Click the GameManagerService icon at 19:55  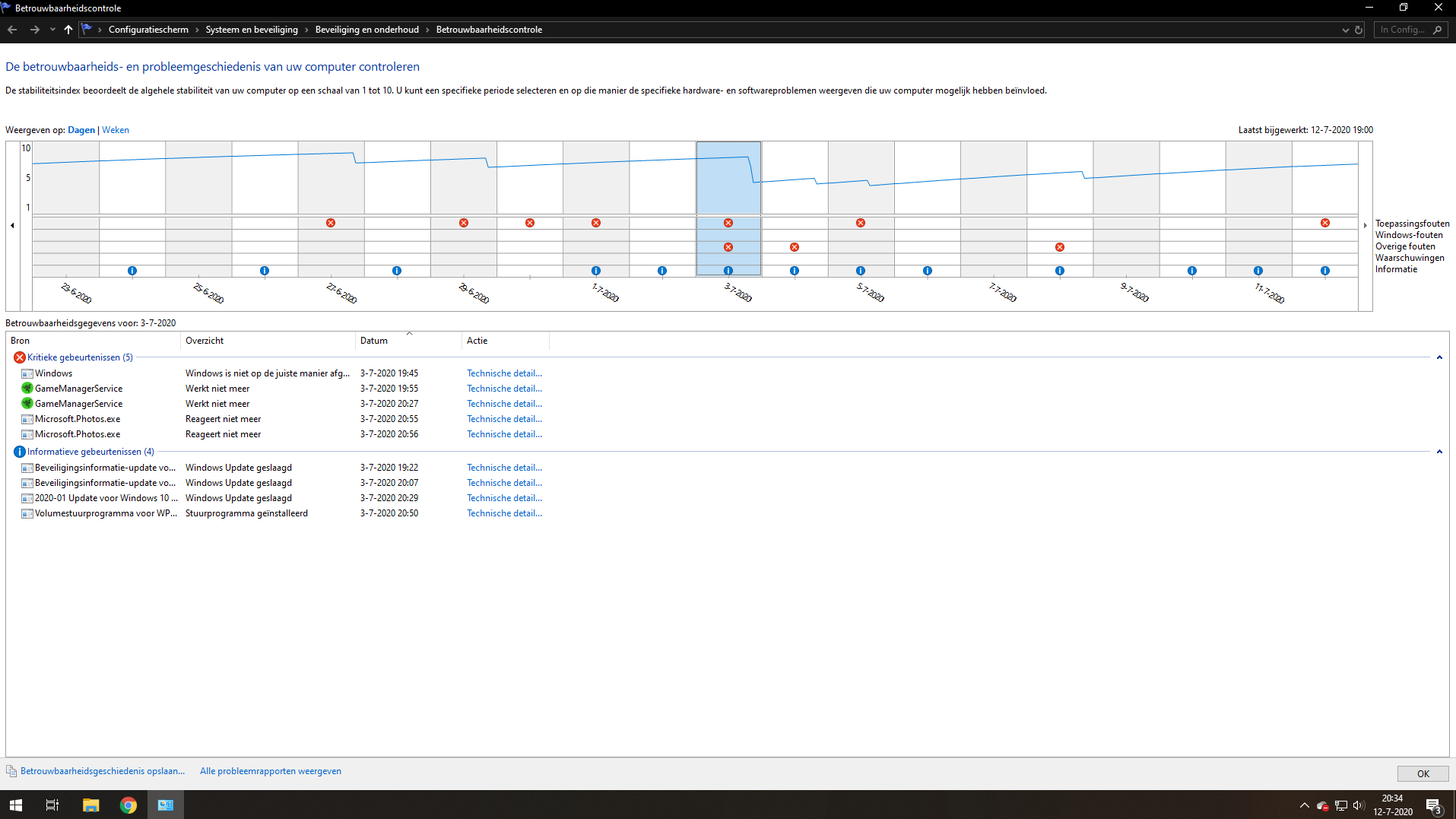27,389
